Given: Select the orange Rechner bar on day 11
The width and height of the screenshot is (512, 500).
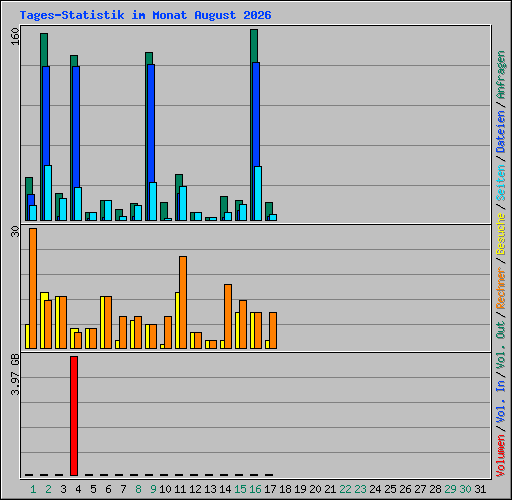Looking at the screenshot, I should [x=183, y=302].
